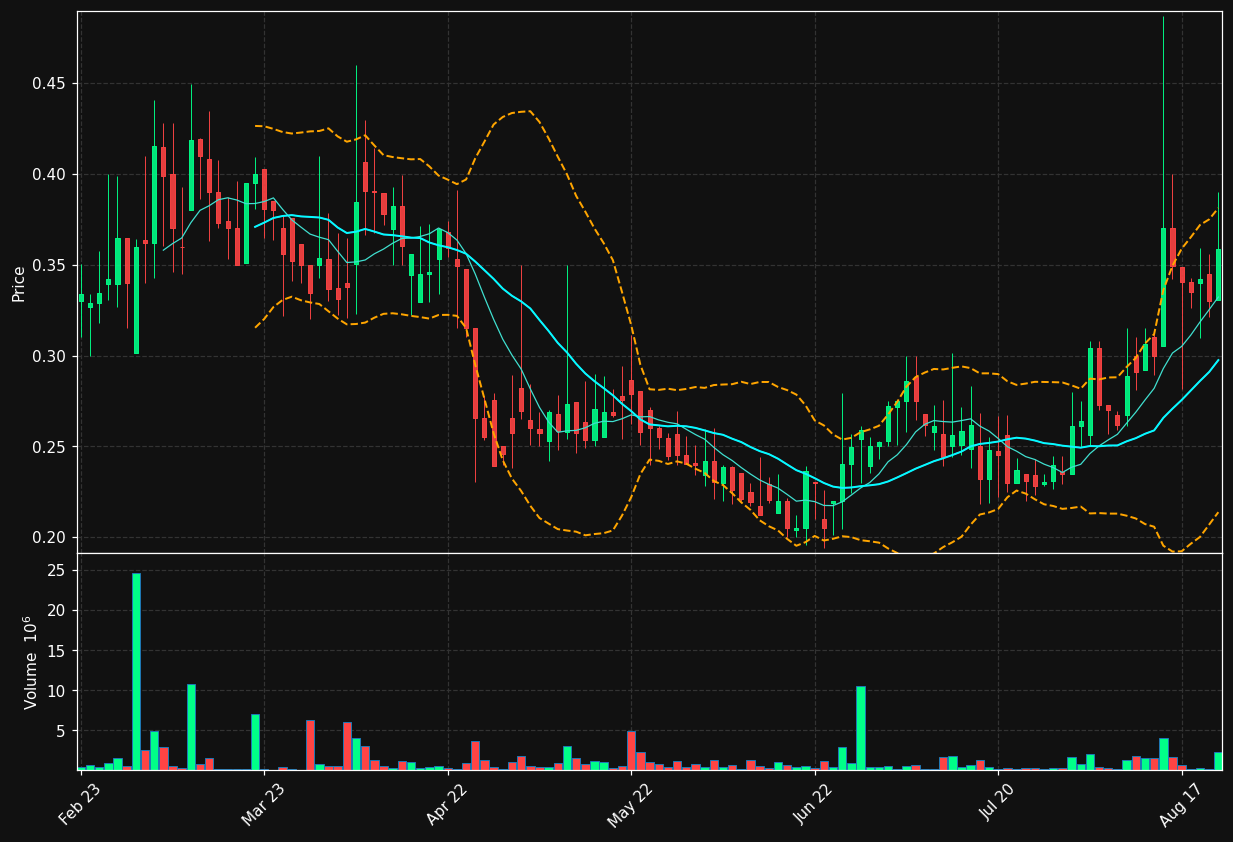The width and height of the screenshot is (1233, 842).
Task: Click the 10 volume tick label
Action: [x=57, y=691]
